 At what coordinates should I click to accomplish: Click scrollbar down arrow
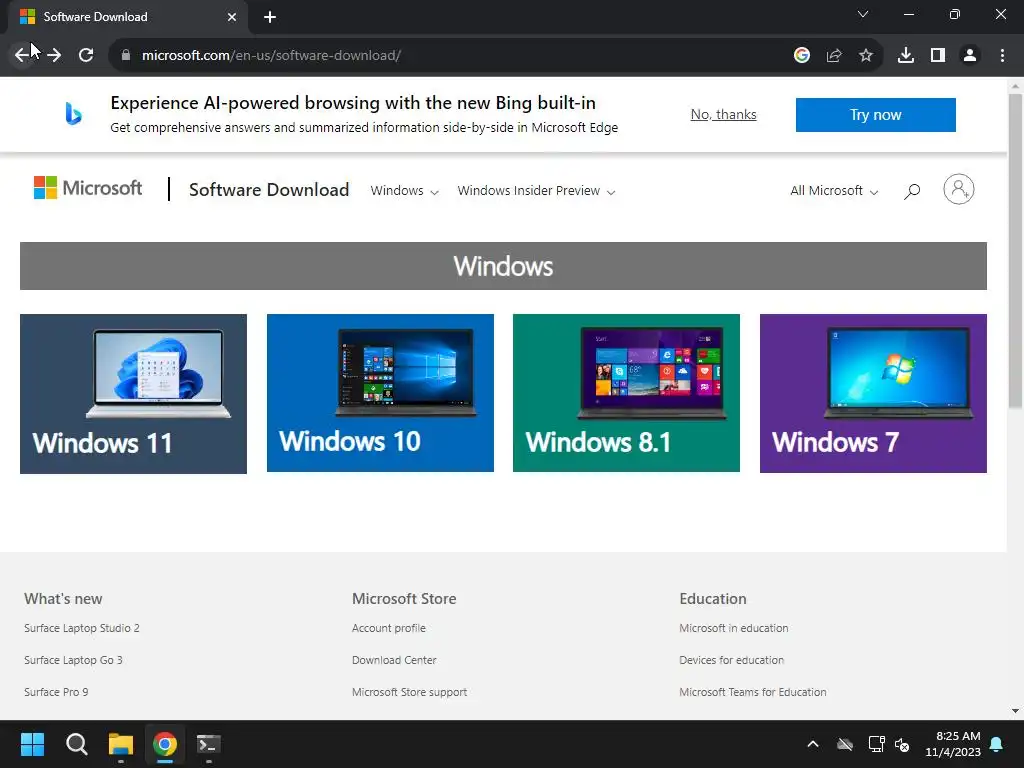[1015, 711]
